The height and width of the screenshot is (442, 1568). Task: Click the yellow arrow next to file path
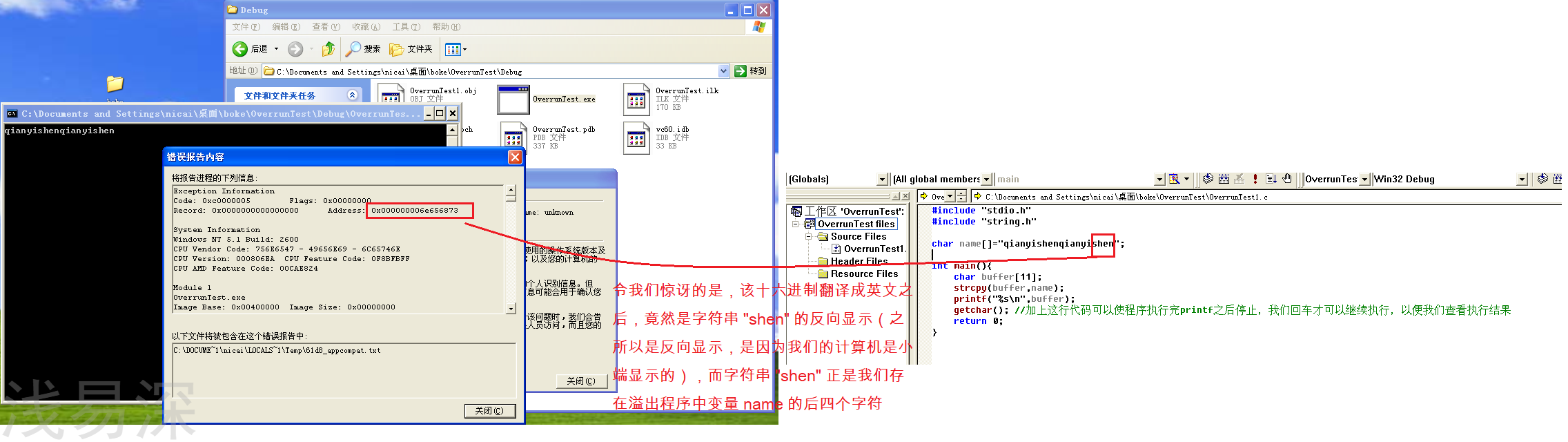tap(977, 197)
